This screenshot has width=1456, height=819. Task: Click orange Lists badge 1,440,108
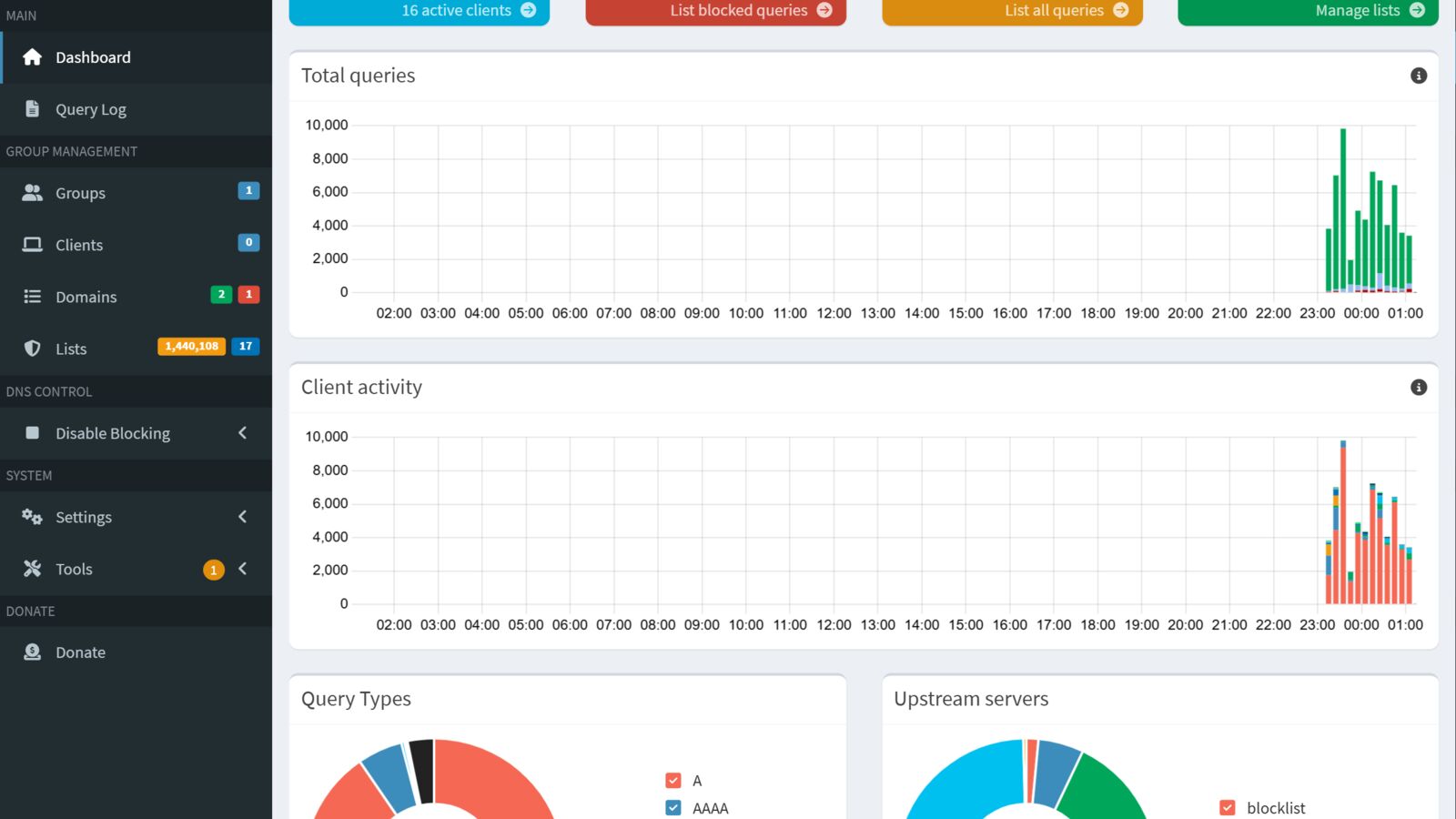[x=192, y=347]
